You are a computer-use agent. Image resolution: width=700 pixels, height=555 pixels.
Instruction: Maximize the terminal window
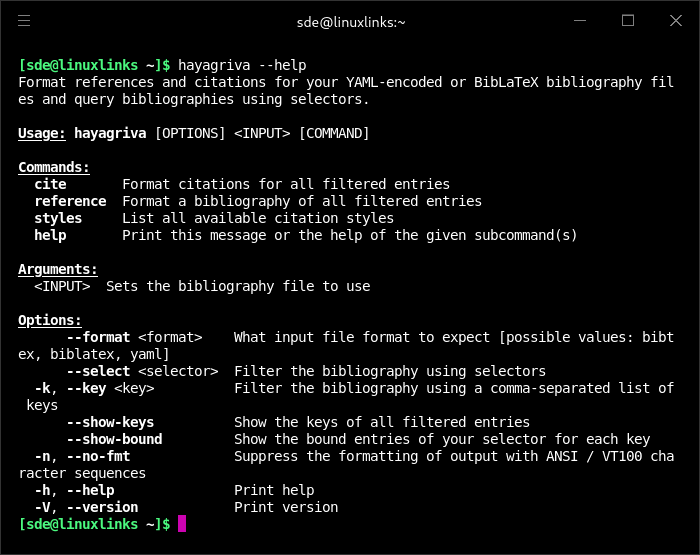click(628, 20)
